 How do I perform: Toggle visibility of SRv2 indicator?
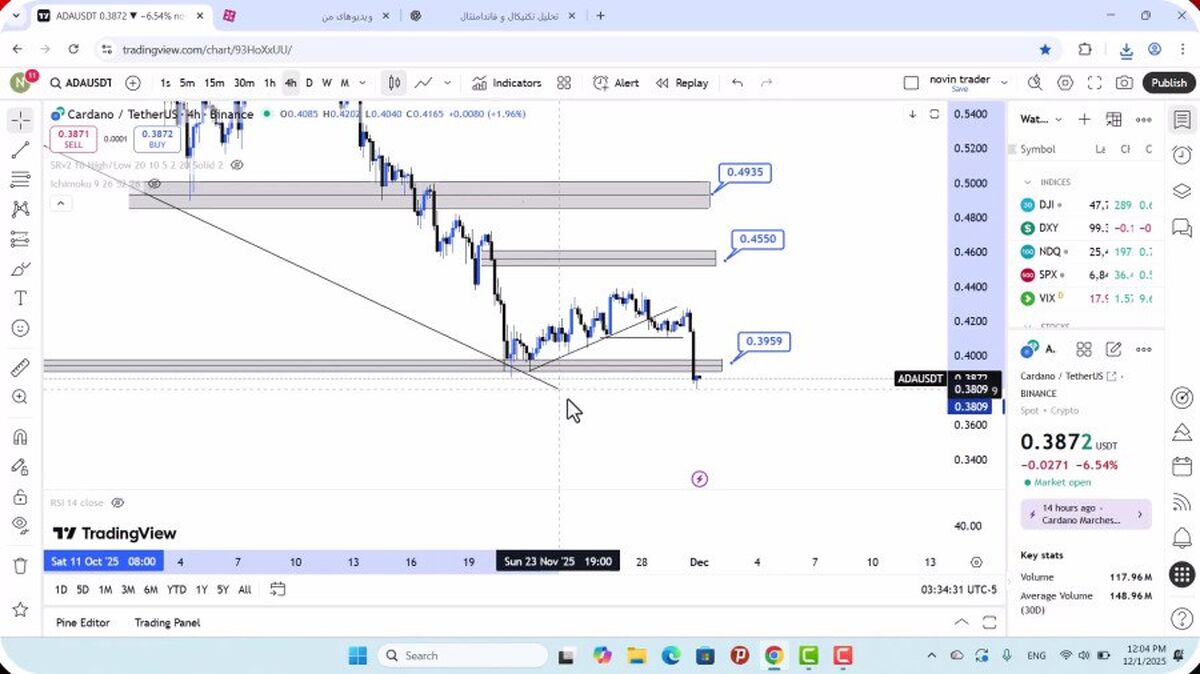click(x=237, y=164)
